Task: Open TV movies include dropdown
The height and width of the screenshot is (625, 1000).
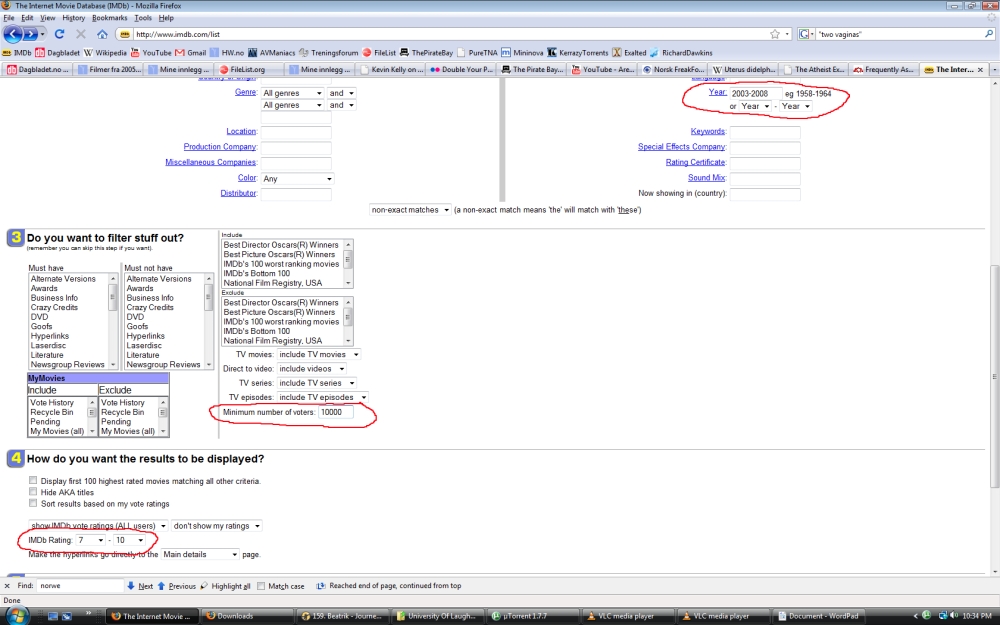Action: pyautogui.click(x=318, y=355)
